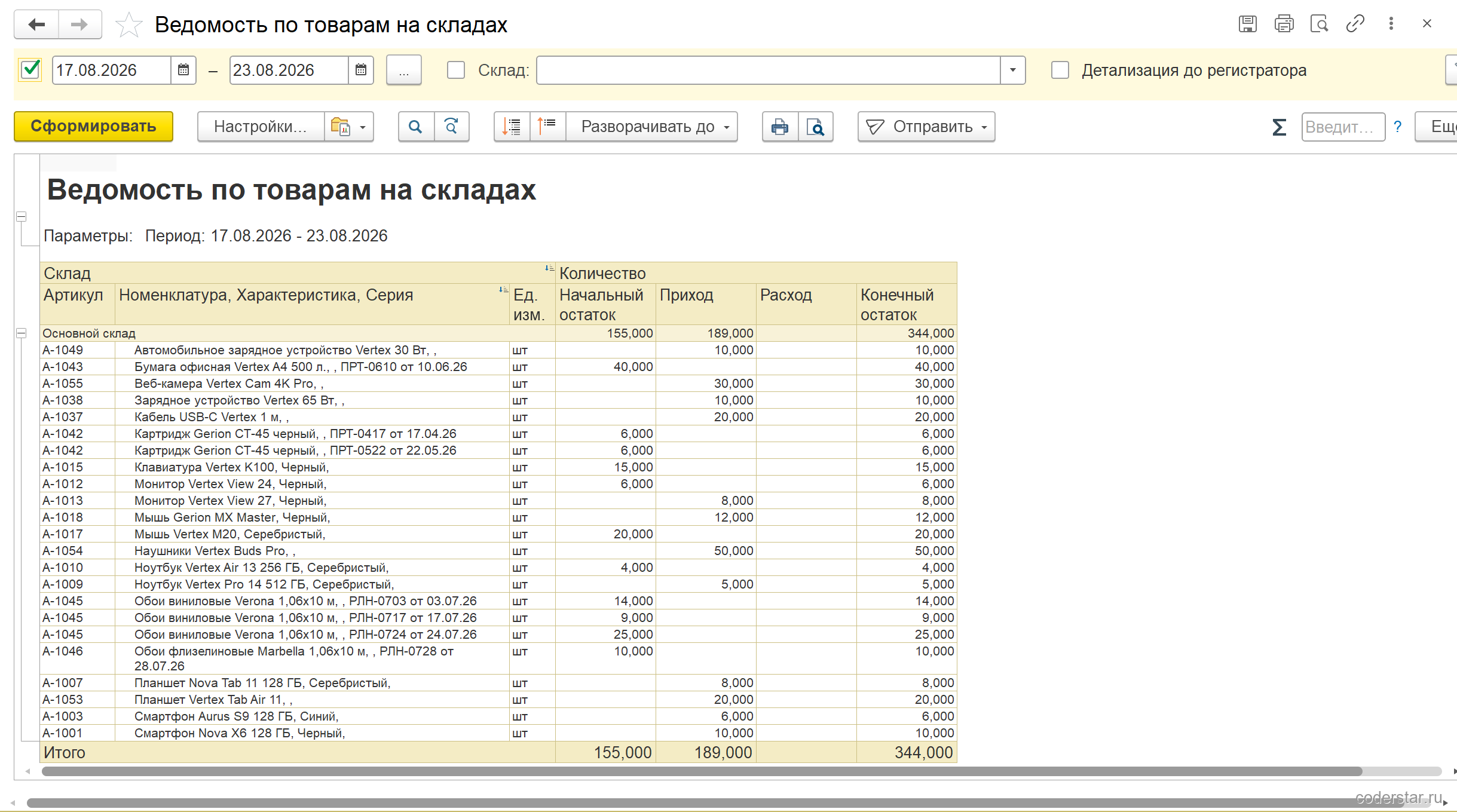
Task: Click the Количество header cell
Action: pyautogui.click(x=756, y=273)
